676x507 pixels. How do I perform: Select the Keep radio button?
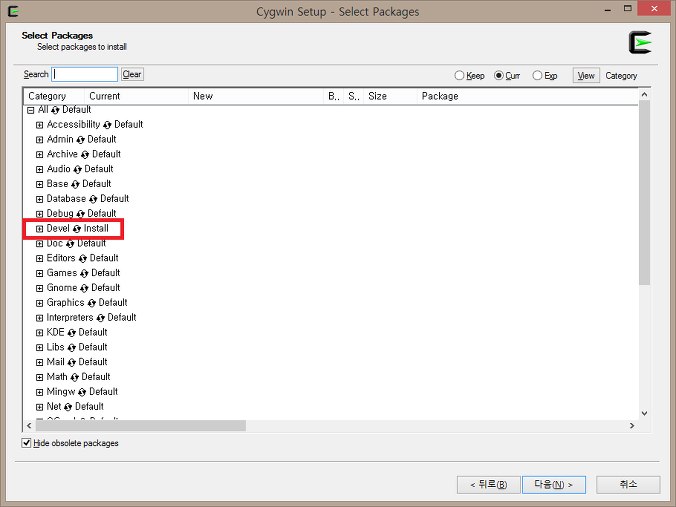point(459,75)
